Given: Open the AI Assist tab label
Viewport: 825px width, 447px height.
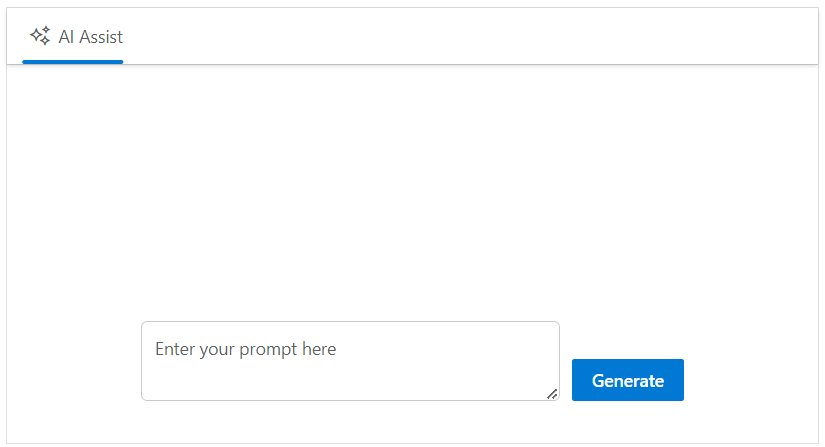Looking at the screenshot, I should click(x=91, y=37).
